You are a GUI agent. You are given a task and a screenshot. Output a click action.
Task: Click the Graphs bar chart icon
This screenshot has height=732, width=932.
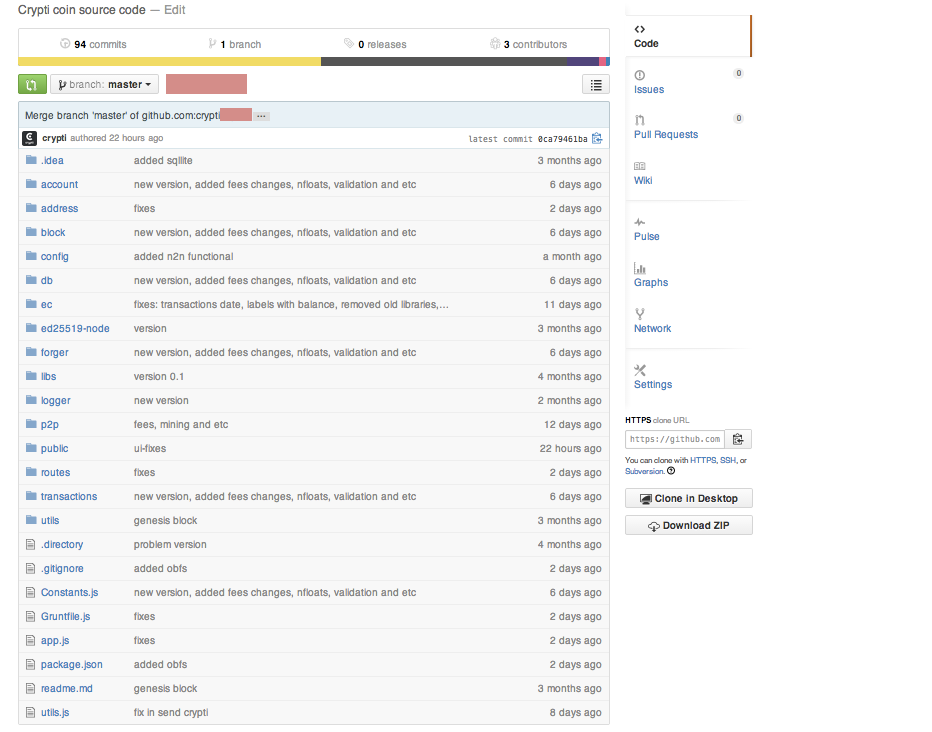point(640,268)
